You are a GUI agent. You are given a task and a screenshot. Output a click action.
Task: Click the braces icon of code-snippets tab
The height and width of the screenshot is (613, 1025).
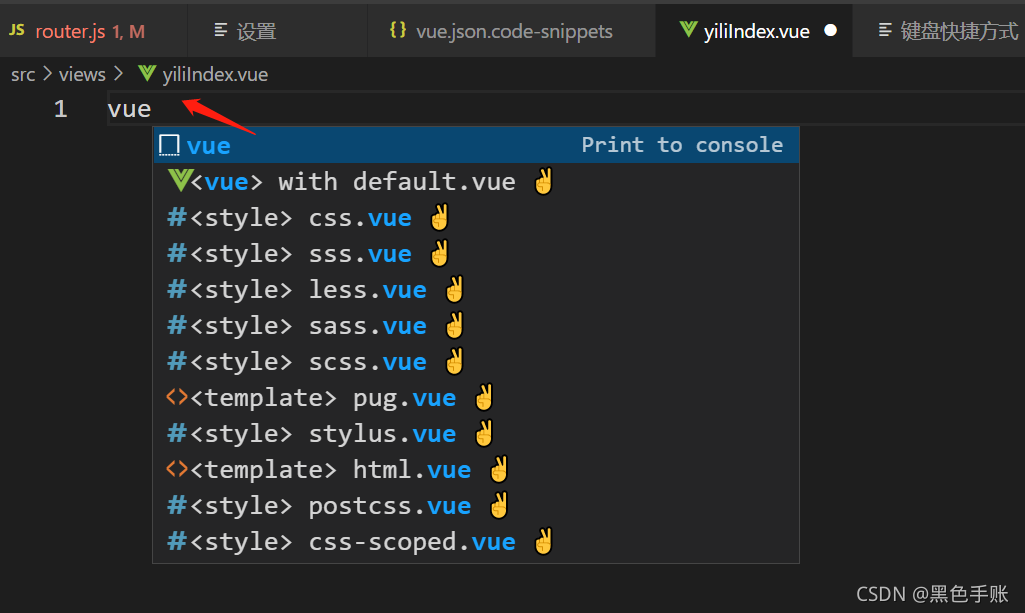click(398, 29)
